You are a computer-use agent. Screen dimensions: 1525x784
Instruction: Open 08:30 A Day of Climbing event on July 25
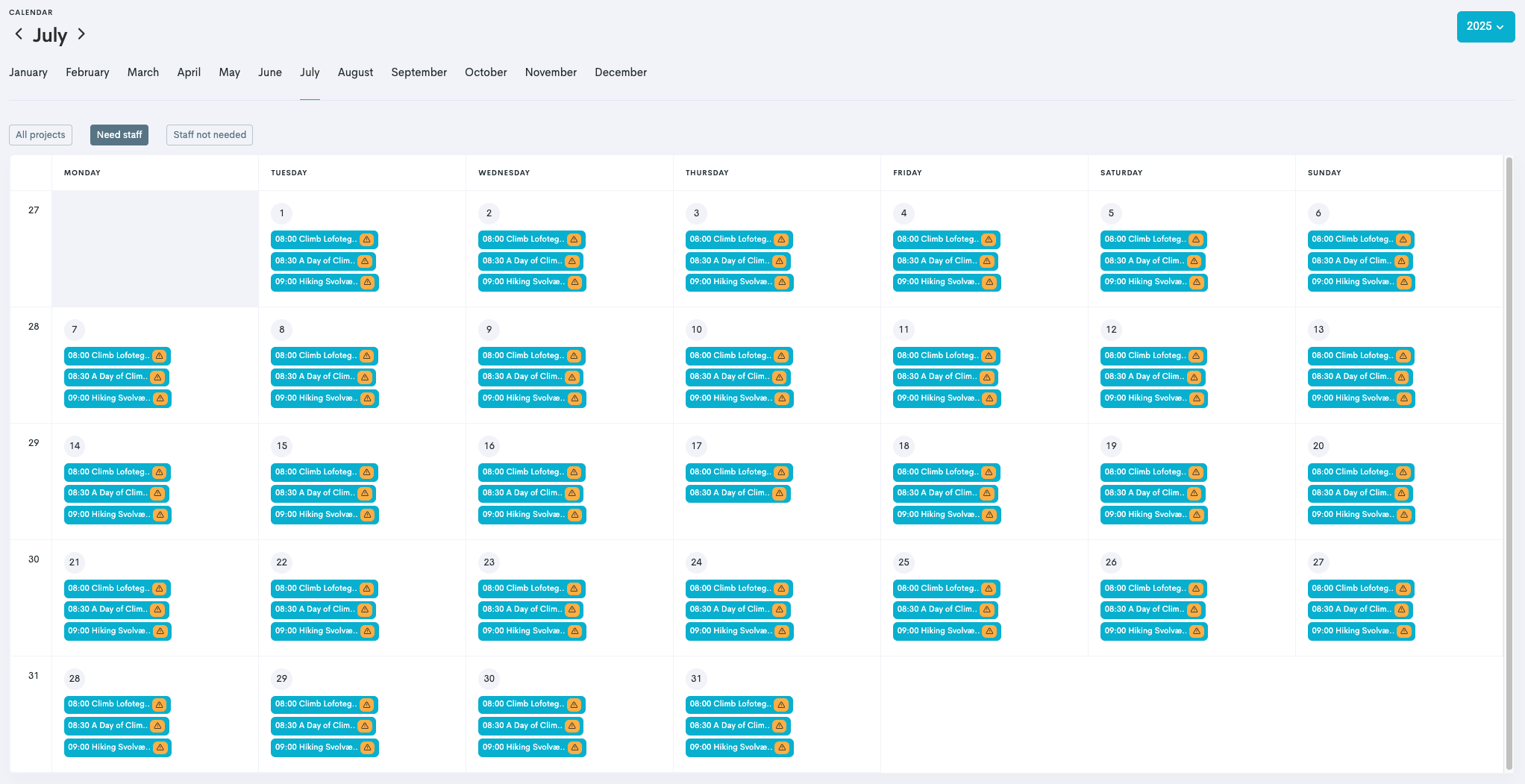tap(945, 610)
